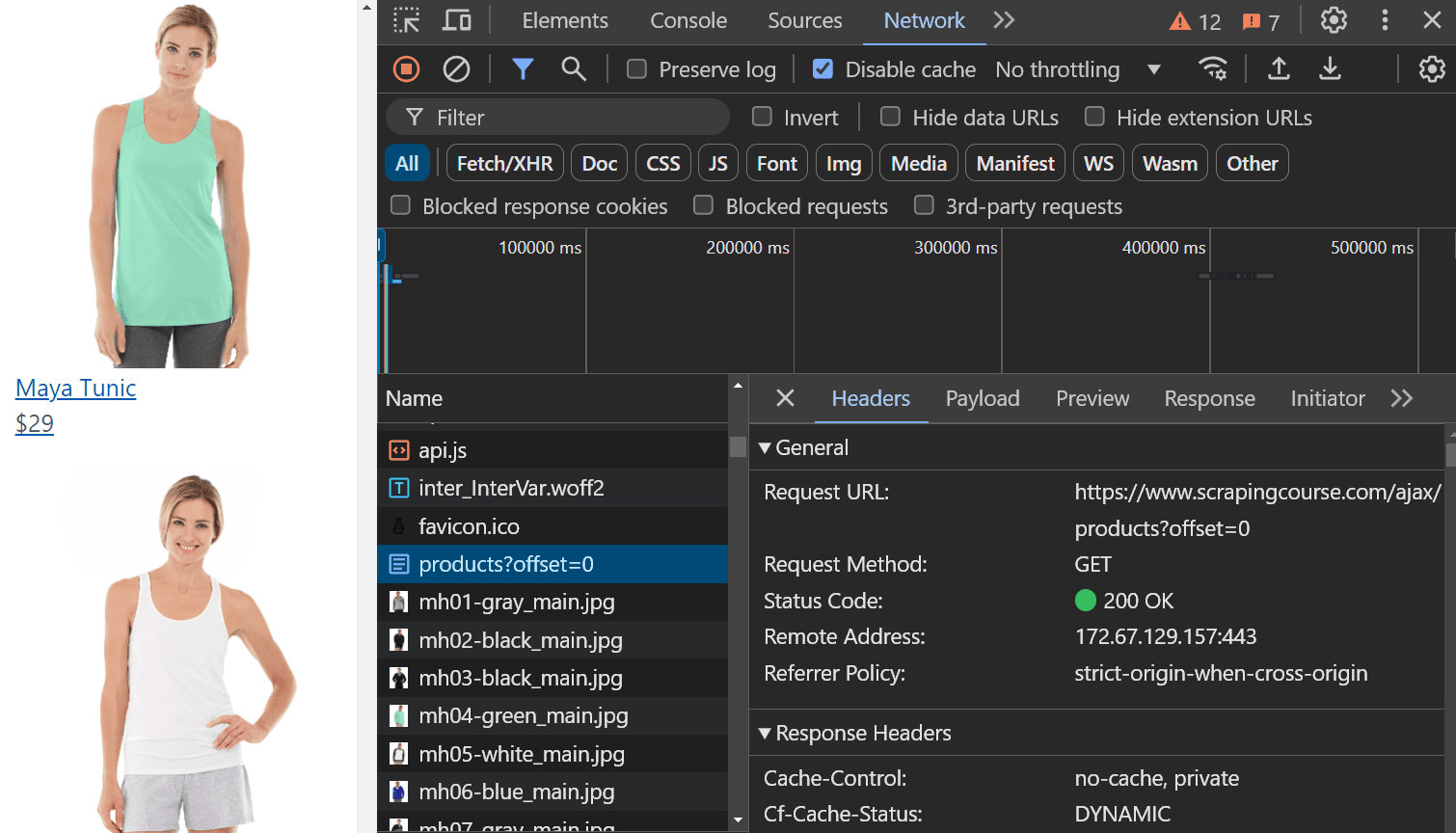The image size is (1456, 833).
Task: Filter requests by CSS type
Action: coord(663,163)
